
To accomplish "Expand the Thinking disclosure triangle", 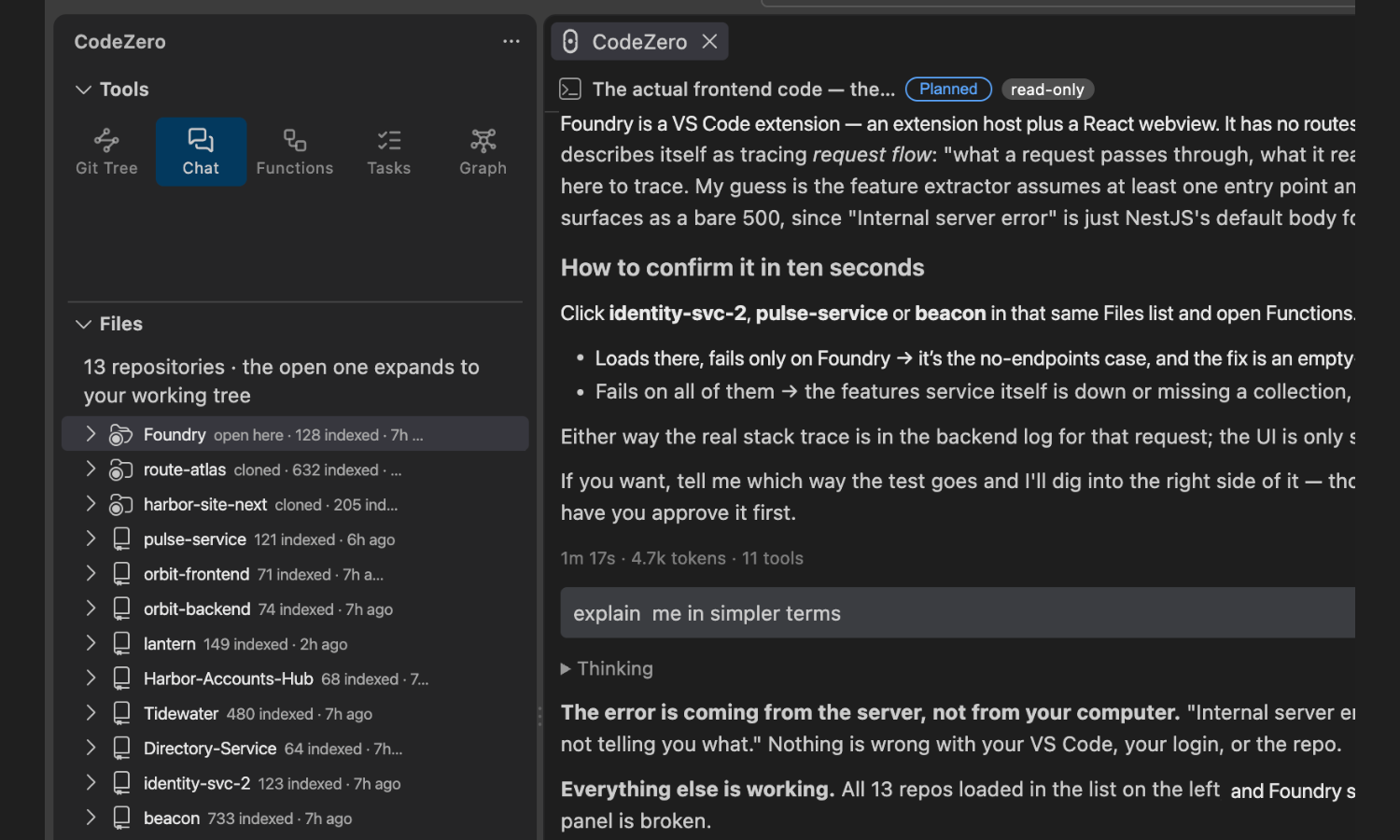I will (565, 669).
